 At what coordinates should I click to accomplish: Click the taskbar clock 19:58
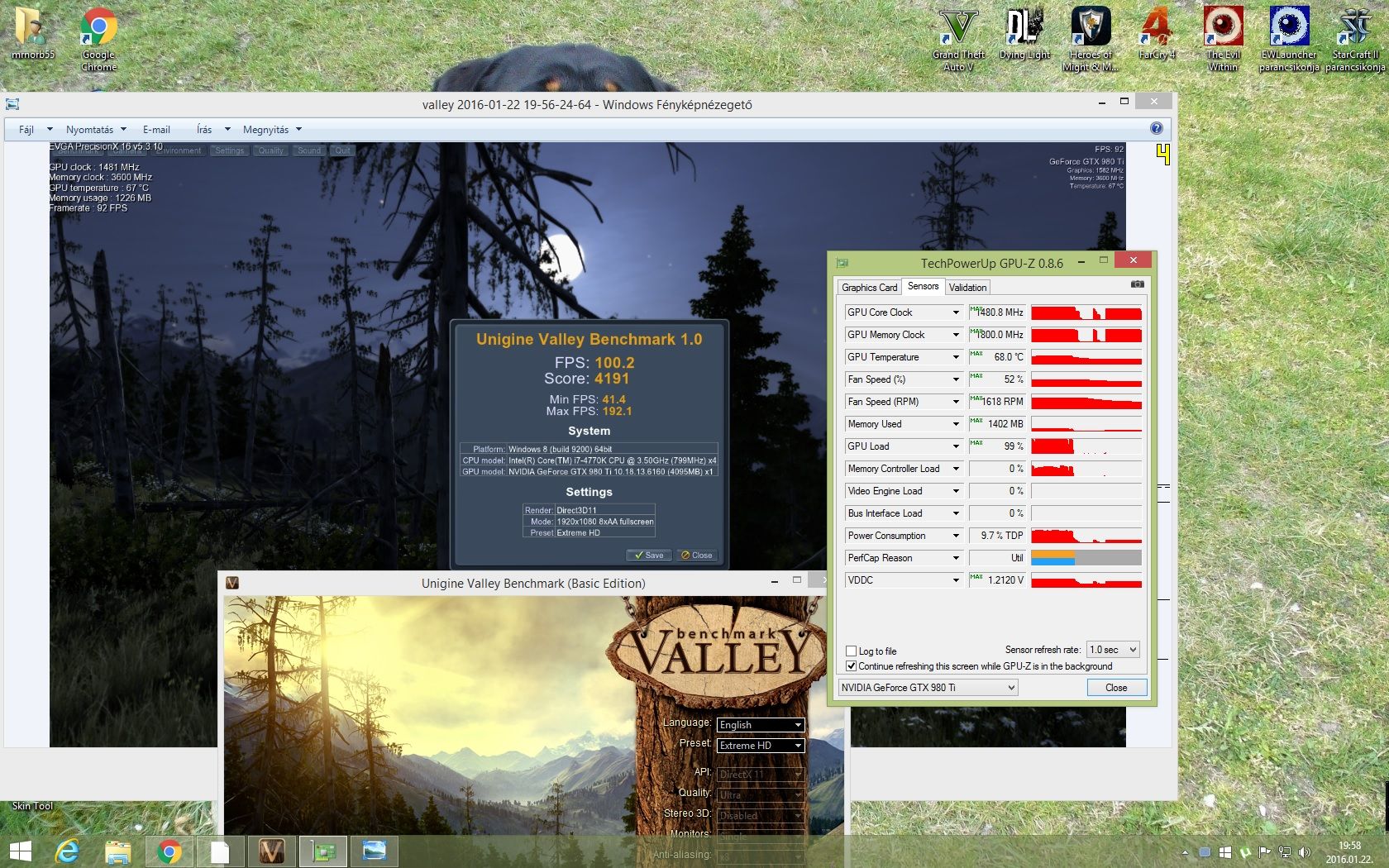point(1349,846)
